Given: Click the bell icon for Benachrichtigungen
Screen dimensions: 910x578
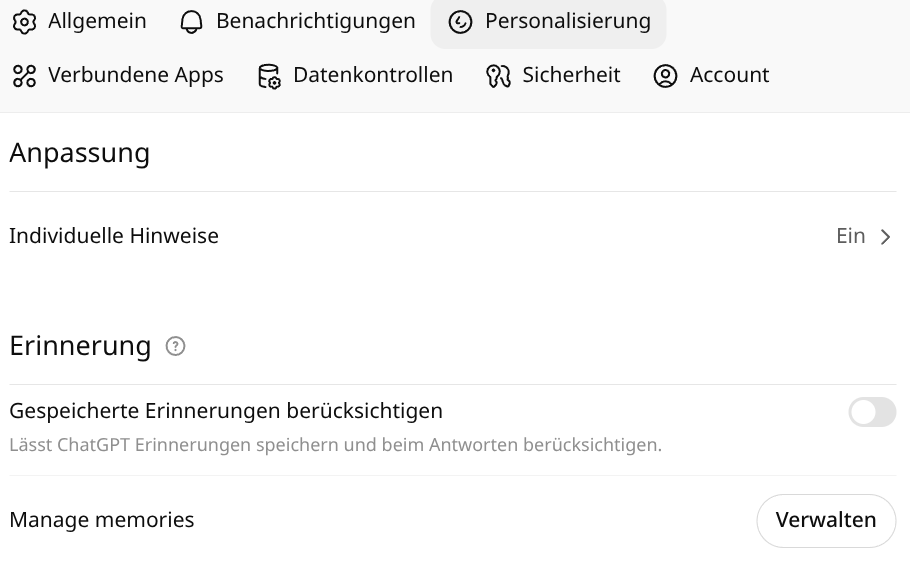Looking at the screenshot, I should coord(191,22).
